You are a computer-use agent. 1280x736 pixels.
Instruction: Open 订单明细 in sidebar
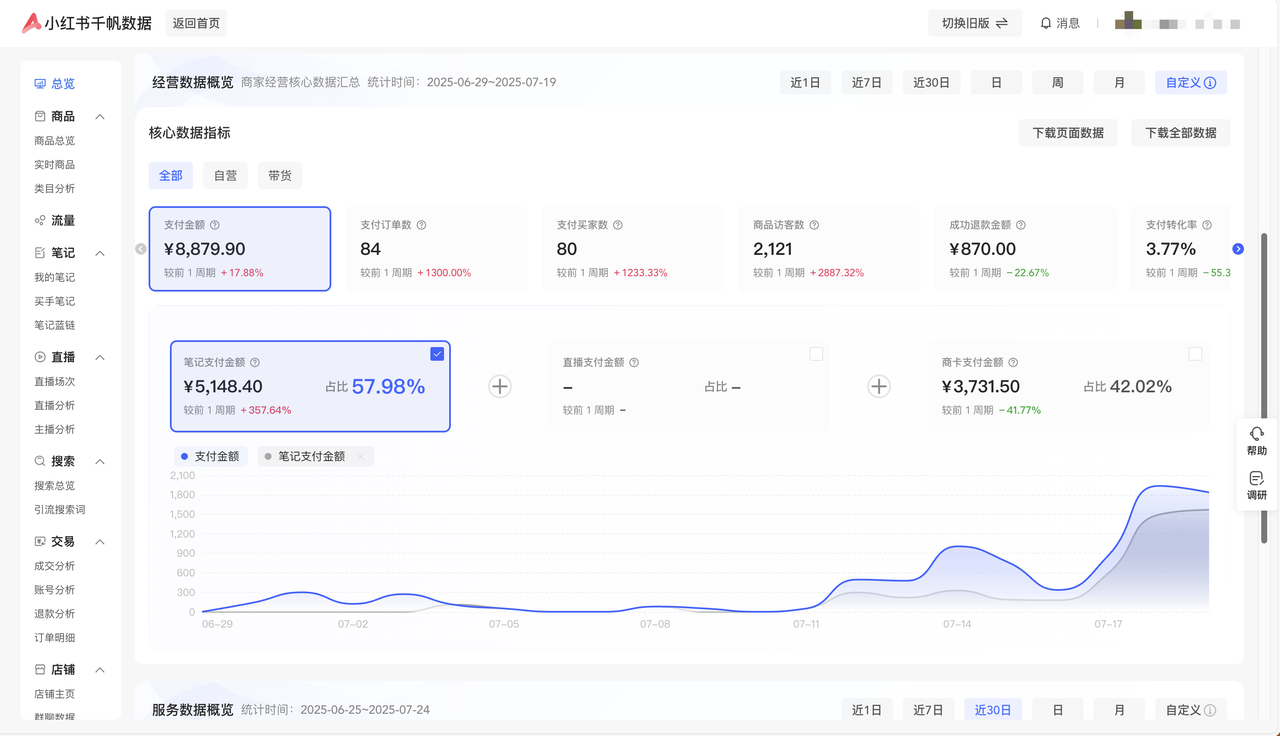pos(54,638)
